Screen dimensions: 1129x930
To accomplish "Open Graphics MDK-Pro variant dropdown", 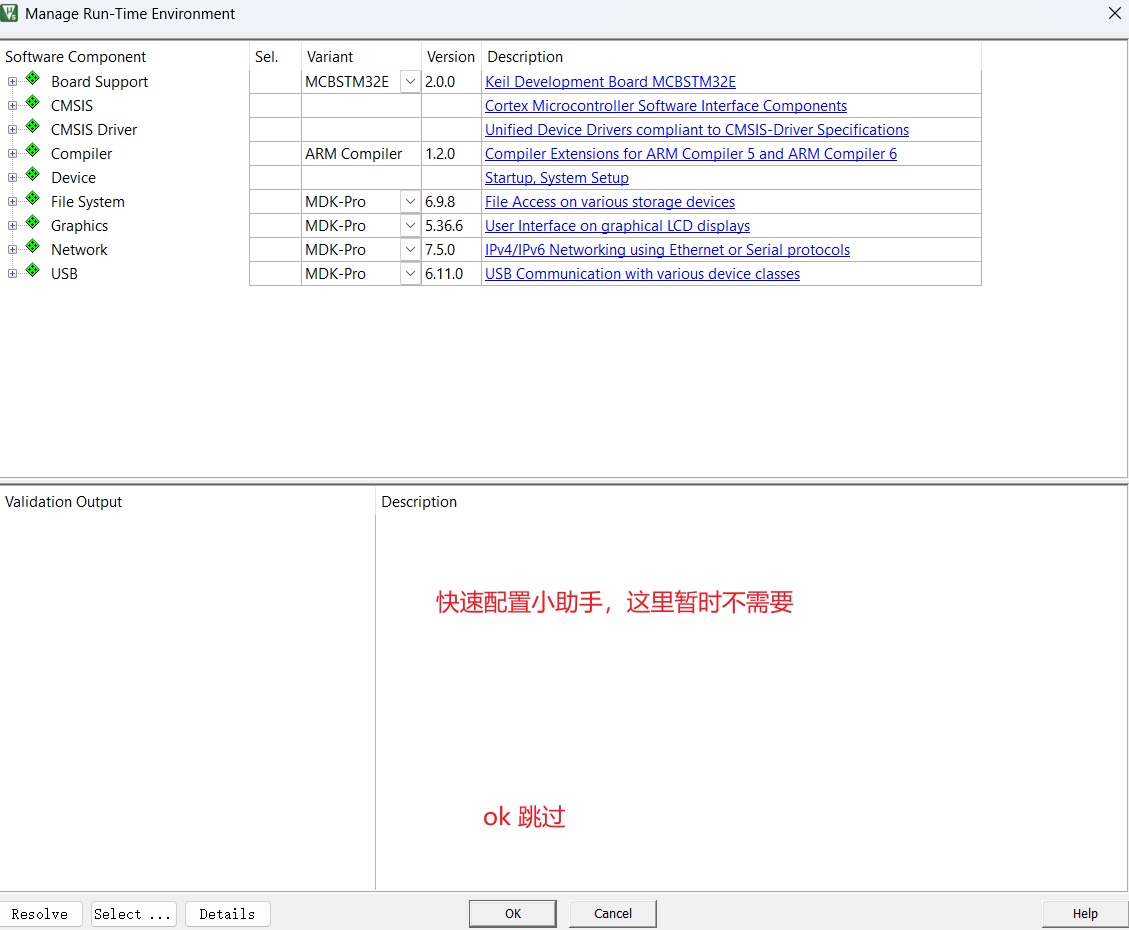I will tap(410, 225).
